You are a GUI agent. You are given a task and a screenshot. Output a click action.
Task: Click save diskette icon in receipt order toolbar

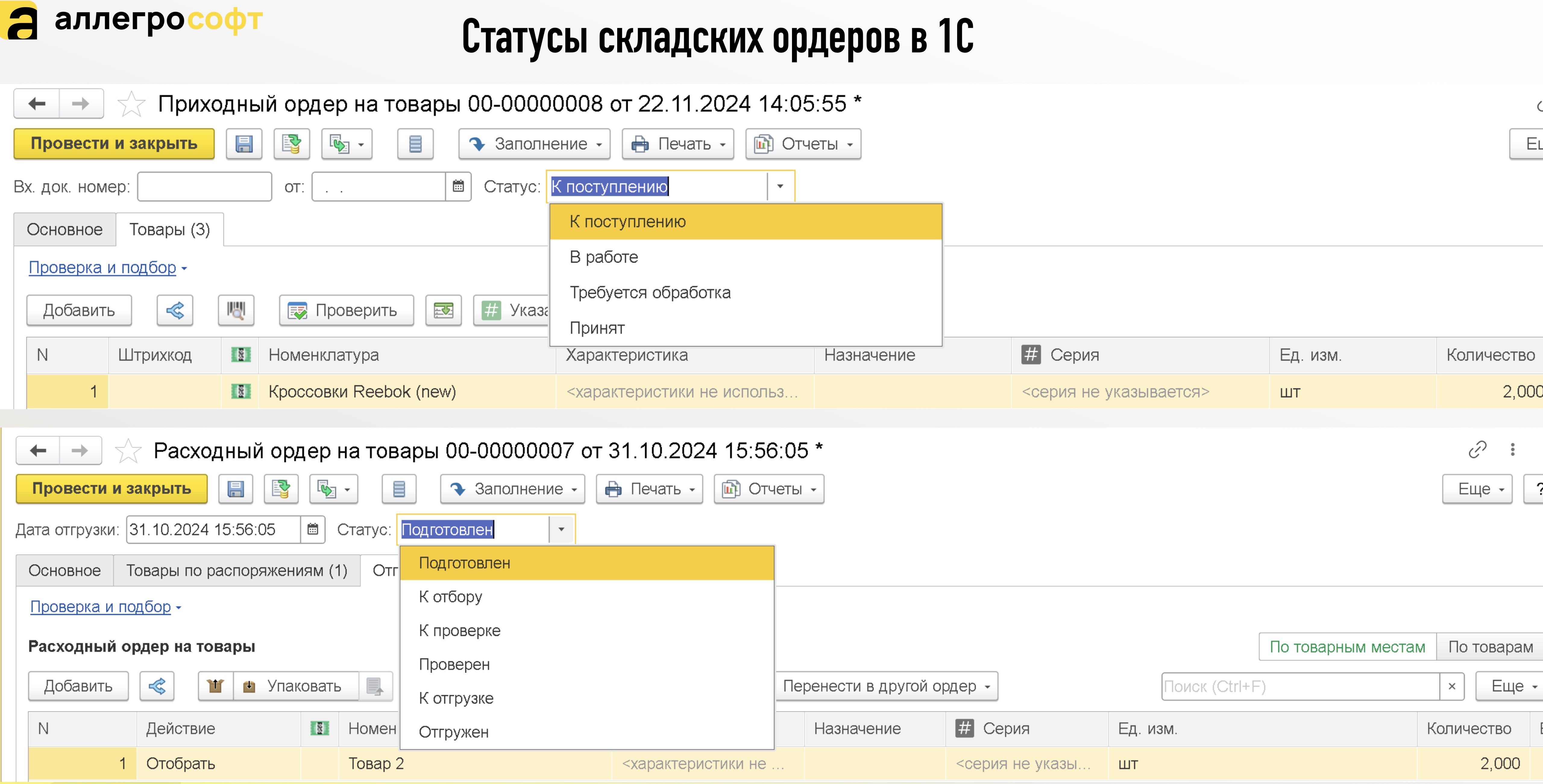[x=244, y=144]
